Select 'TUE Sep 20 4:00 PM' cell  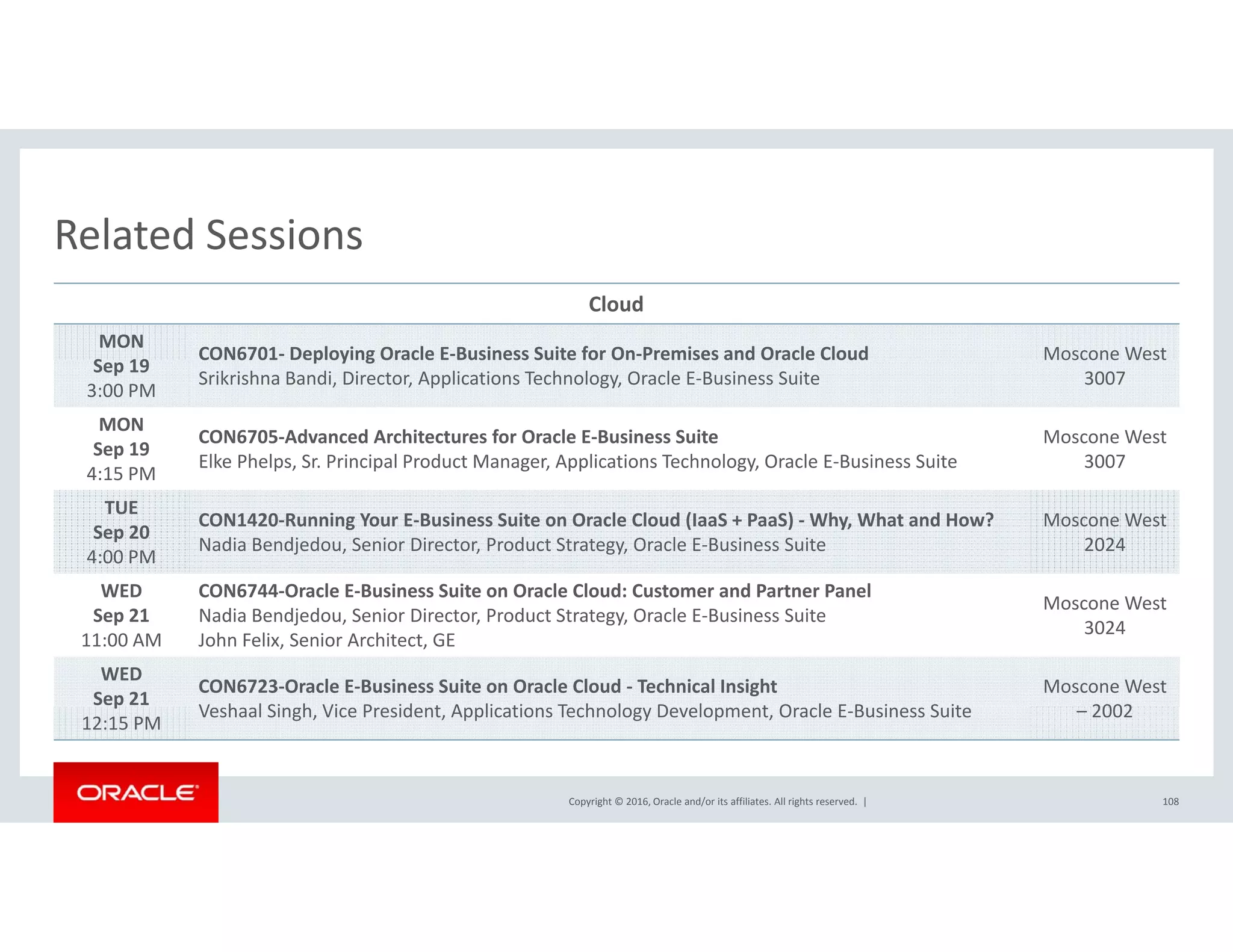(x=122, y=532)
